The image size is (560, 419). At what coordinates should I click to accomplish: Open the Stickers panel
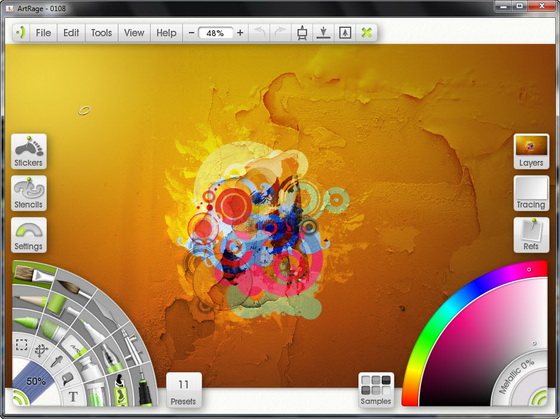(x=29, y=151)
